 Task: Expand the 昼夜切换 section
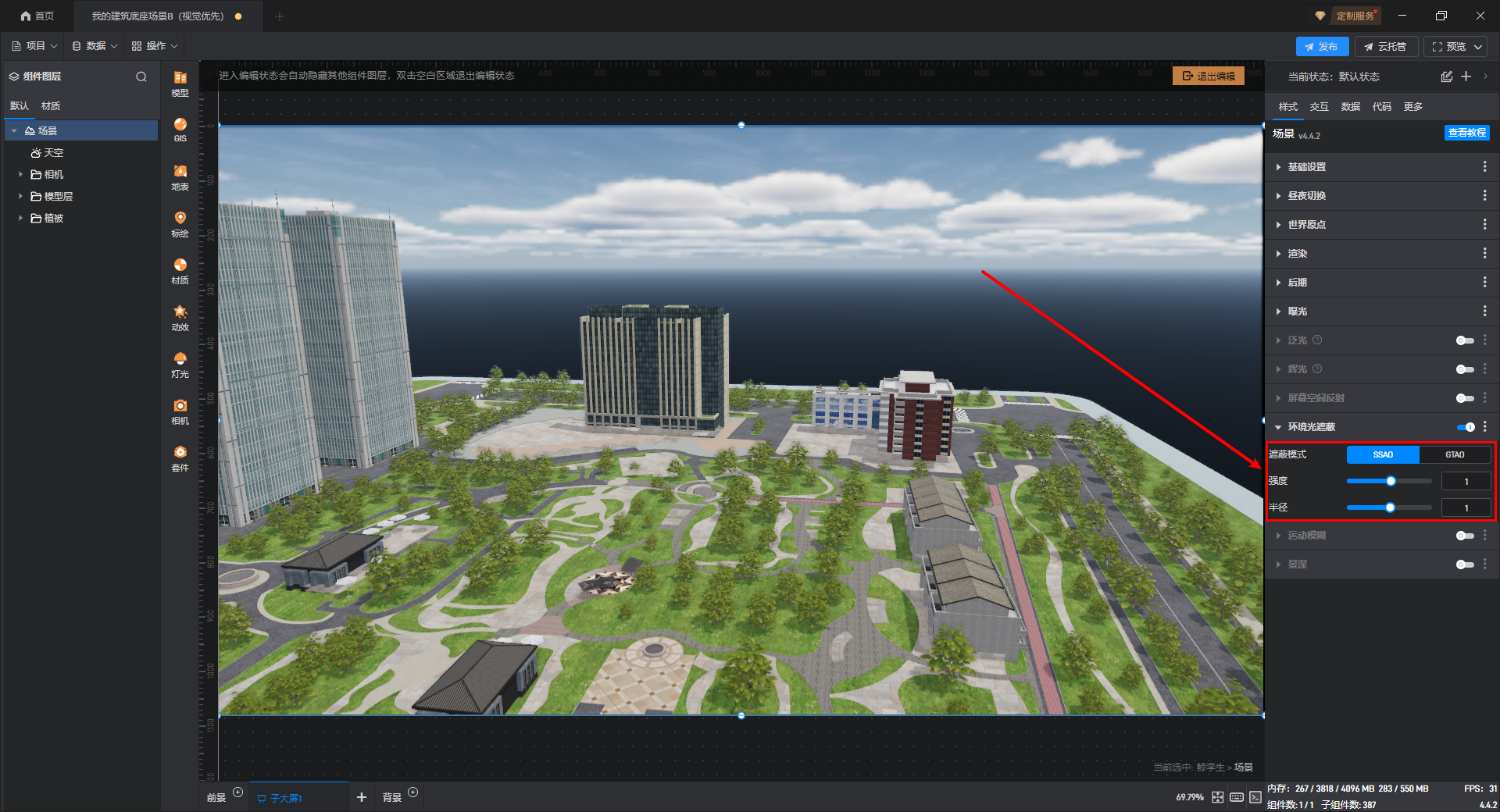point(1278,196)
